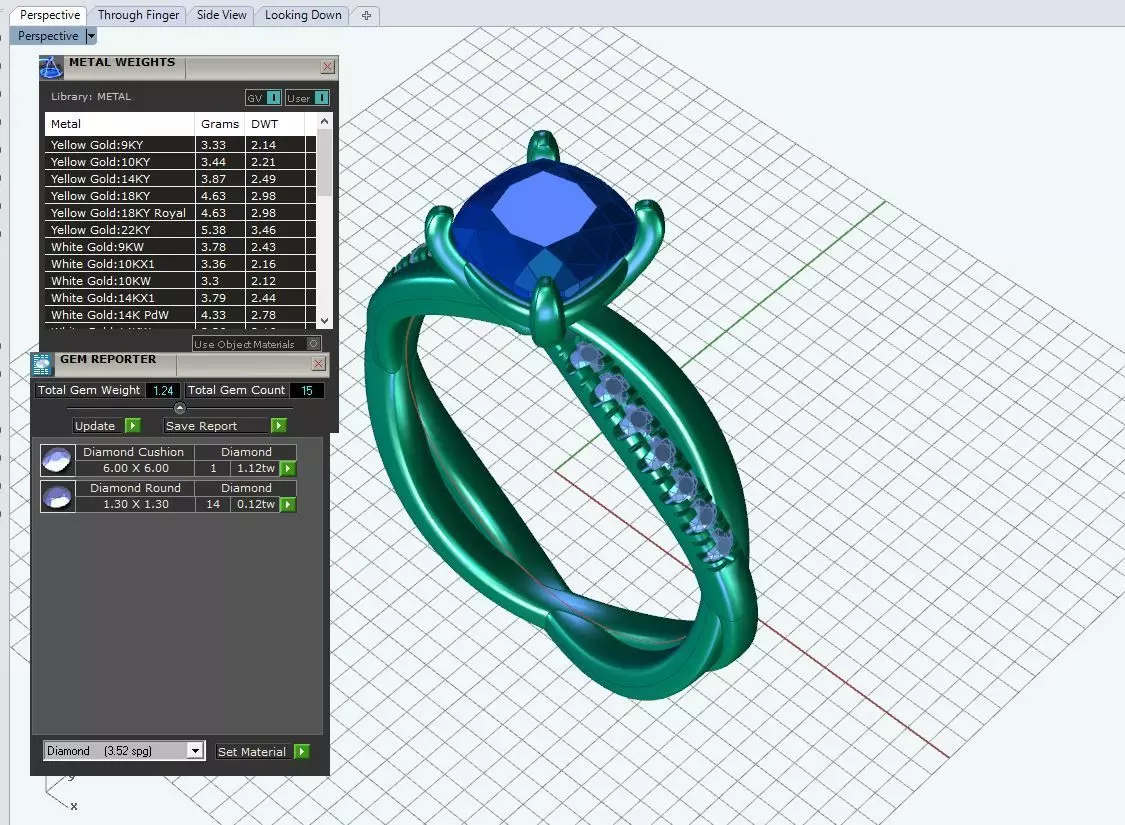
Task: Click the 0.12tw weight cell
Action: pyautogui.click(x=256, y=504)
